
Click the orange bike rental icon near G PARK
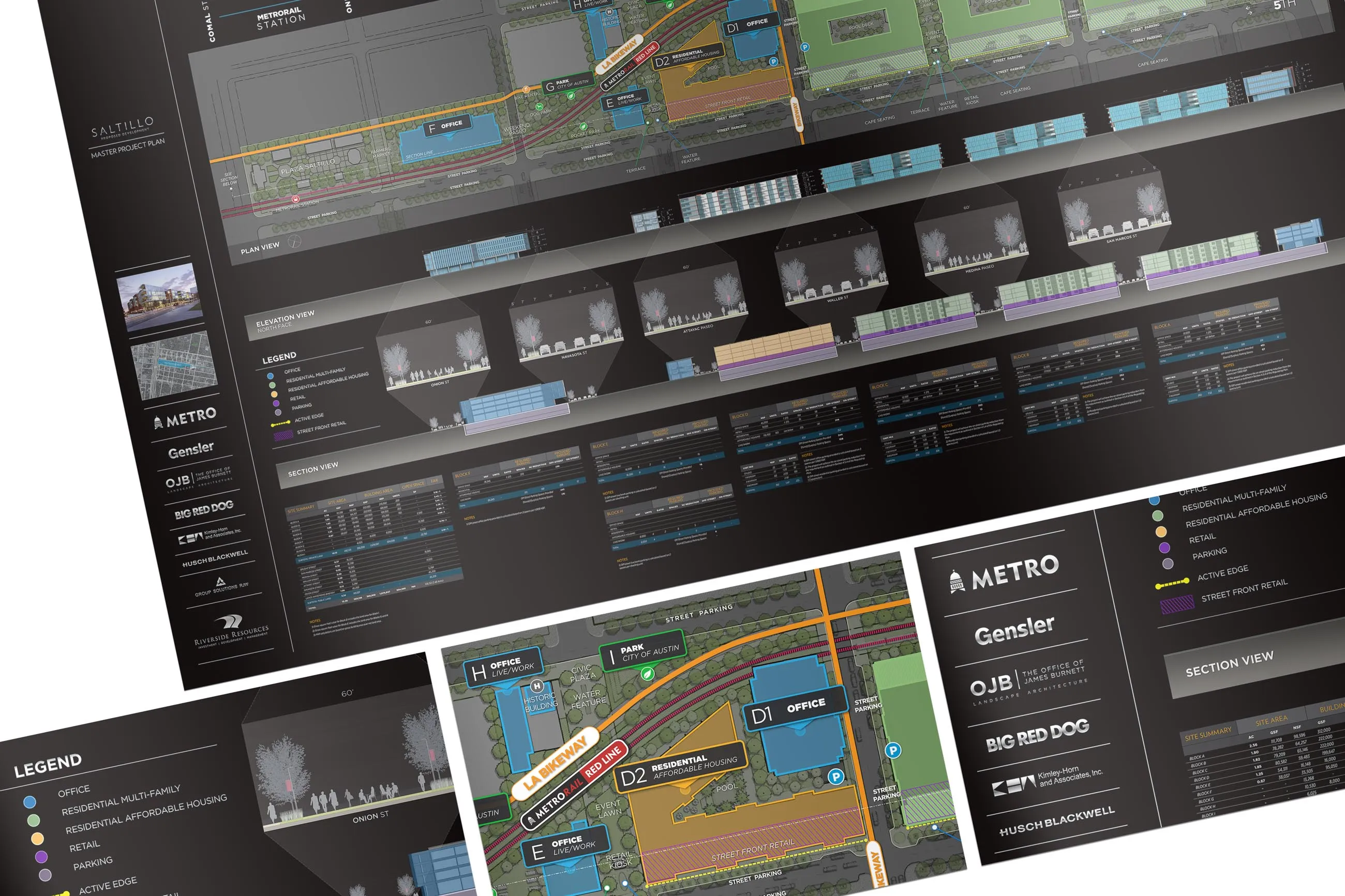tap(526, 90)
